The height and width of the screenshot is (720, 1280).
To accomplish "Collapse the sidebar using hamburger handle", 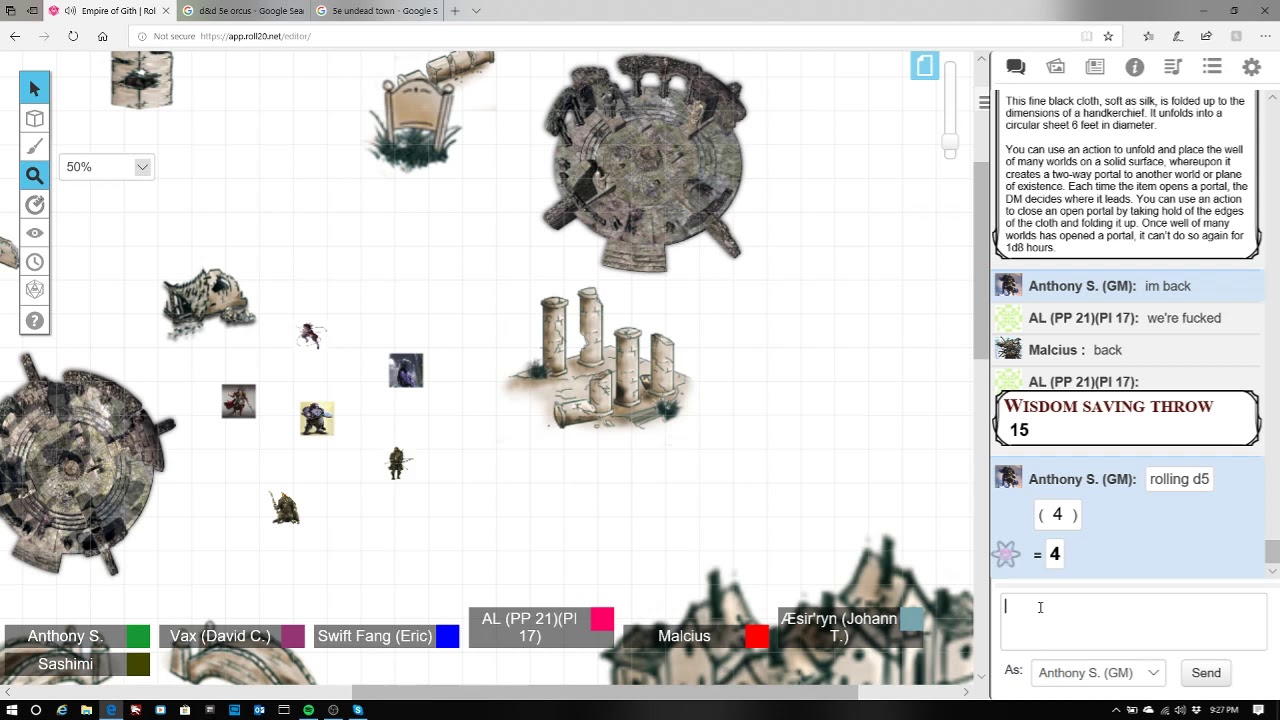I will coord(984,102).
